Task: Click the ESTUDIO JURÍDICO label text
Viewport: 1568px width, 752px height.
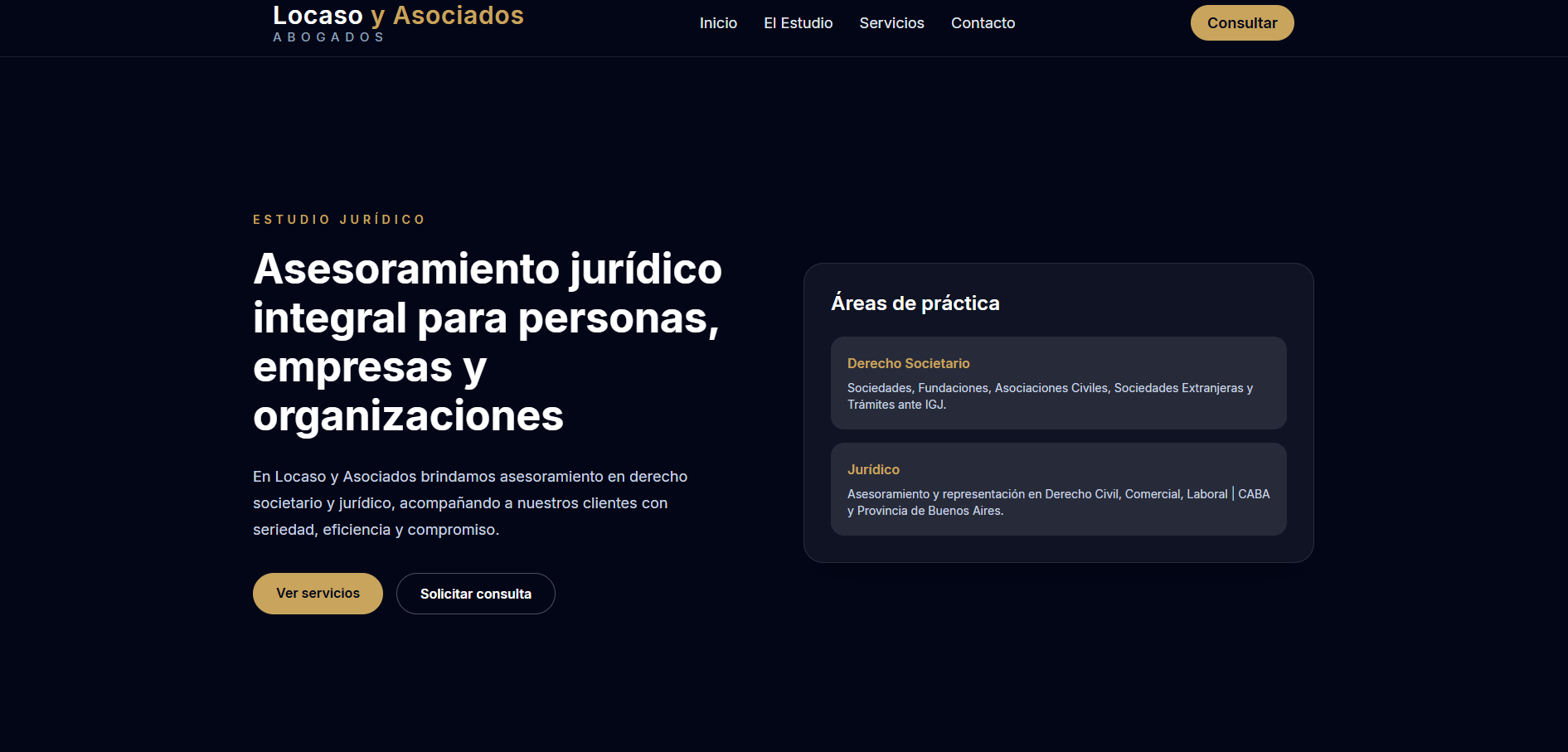Action: pos(339,220)
